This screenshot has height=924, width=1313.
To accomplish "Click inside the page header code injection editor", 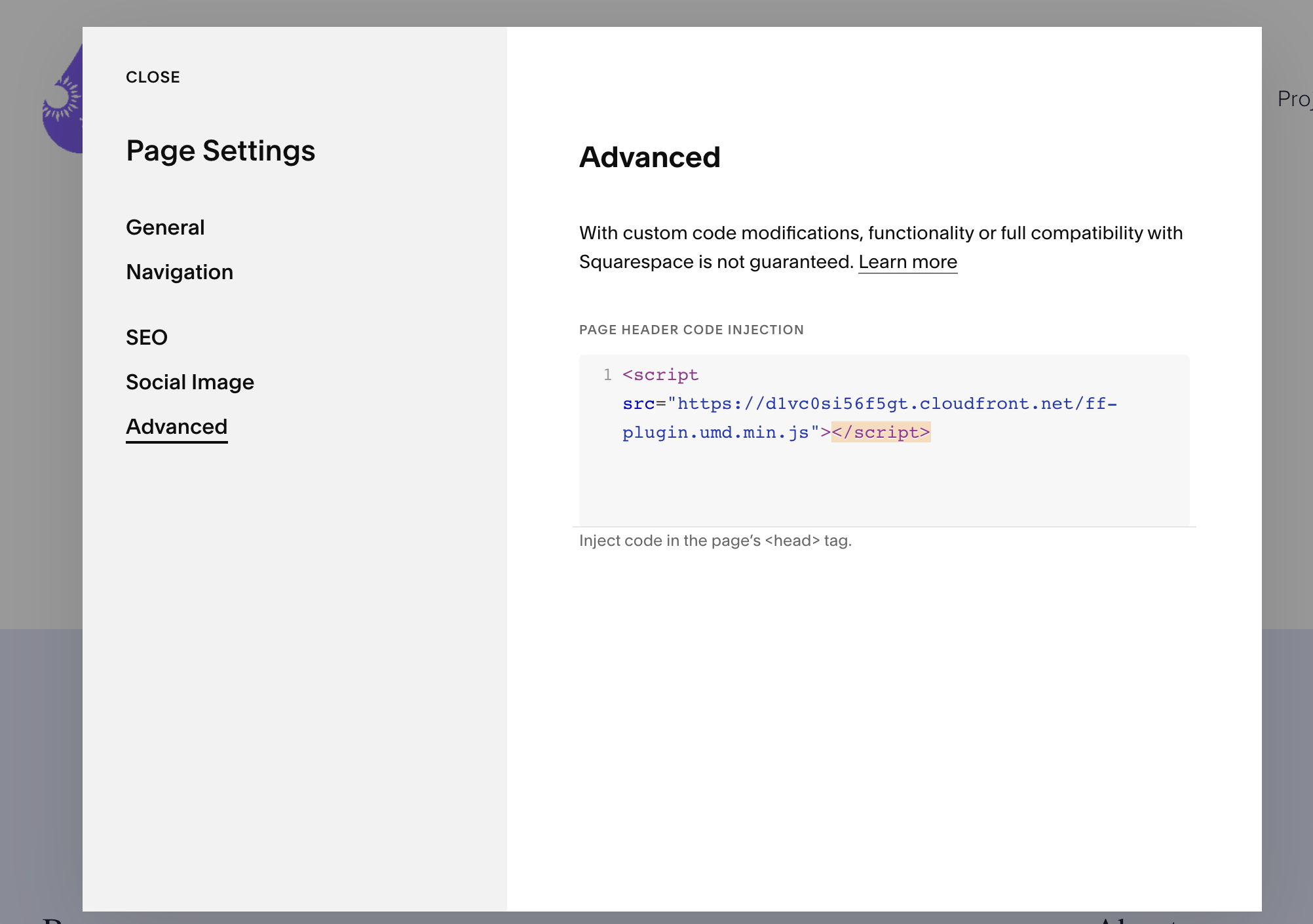I will pyautogui.click(x=885, y=478).
